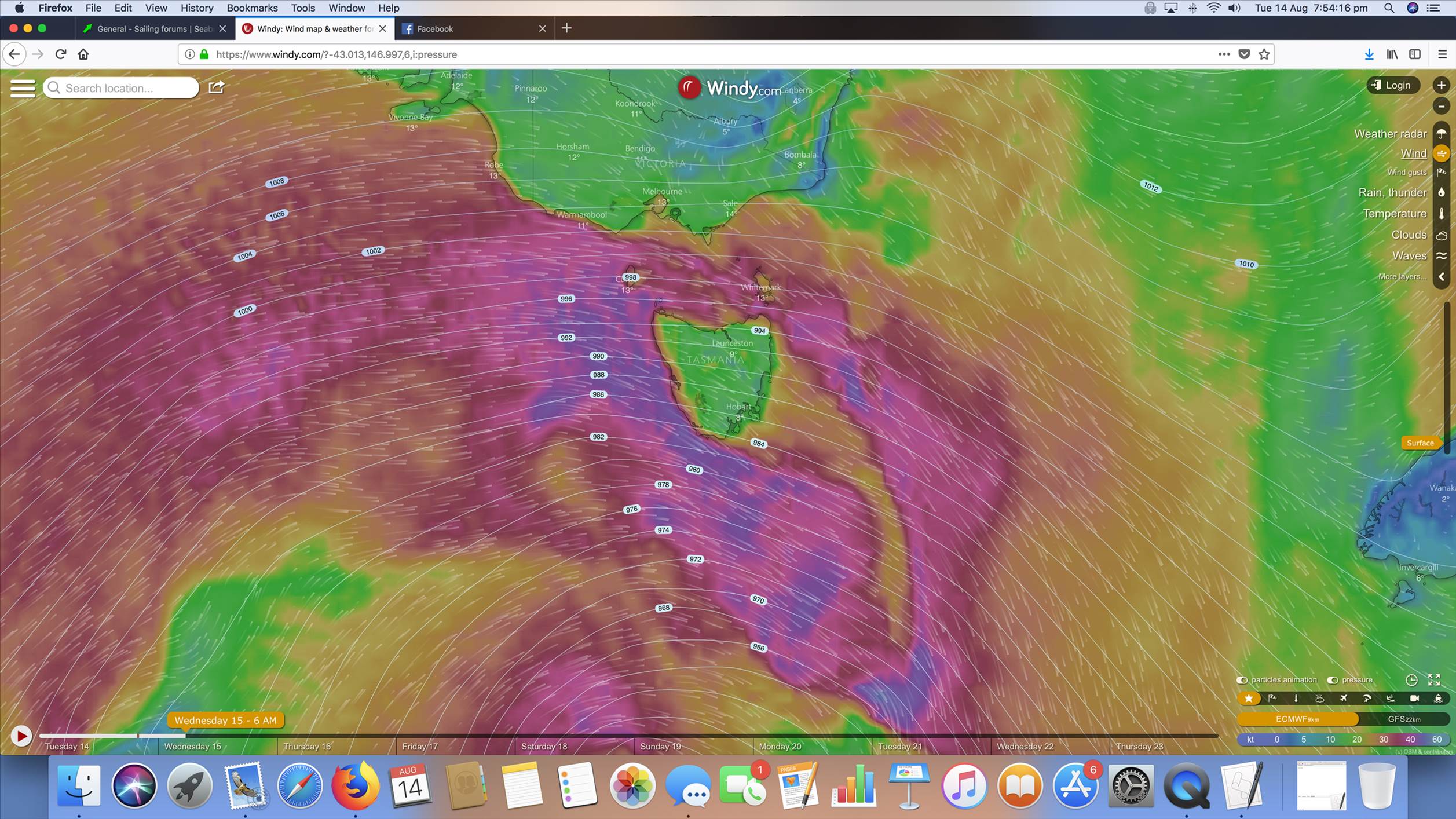Viewport: 1456px width, 819px height.
Task: Click the paragliding spots icon
Action: pos(1367,699)
